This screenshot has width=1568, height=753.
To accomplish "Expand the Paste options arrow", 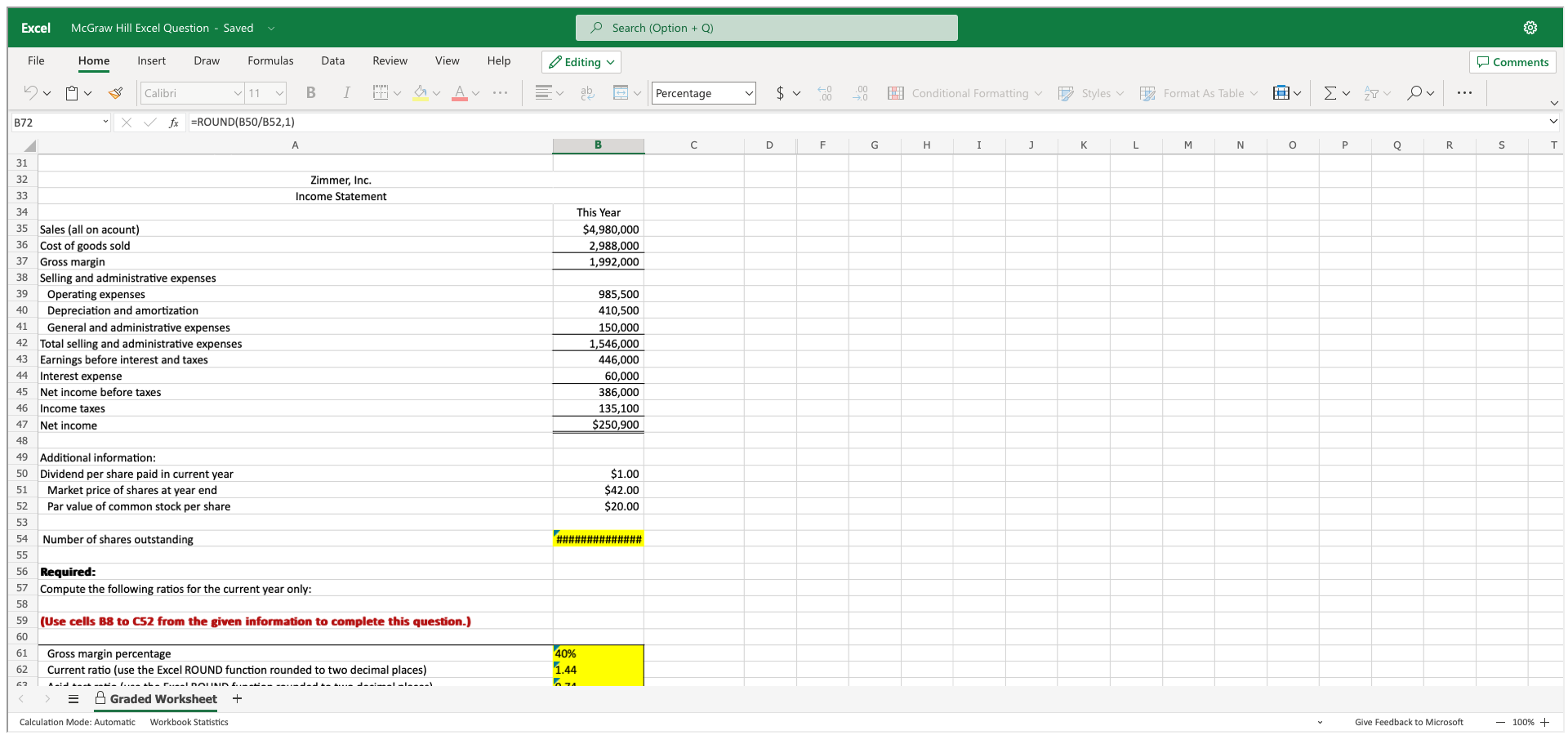I will click(87, 94).
